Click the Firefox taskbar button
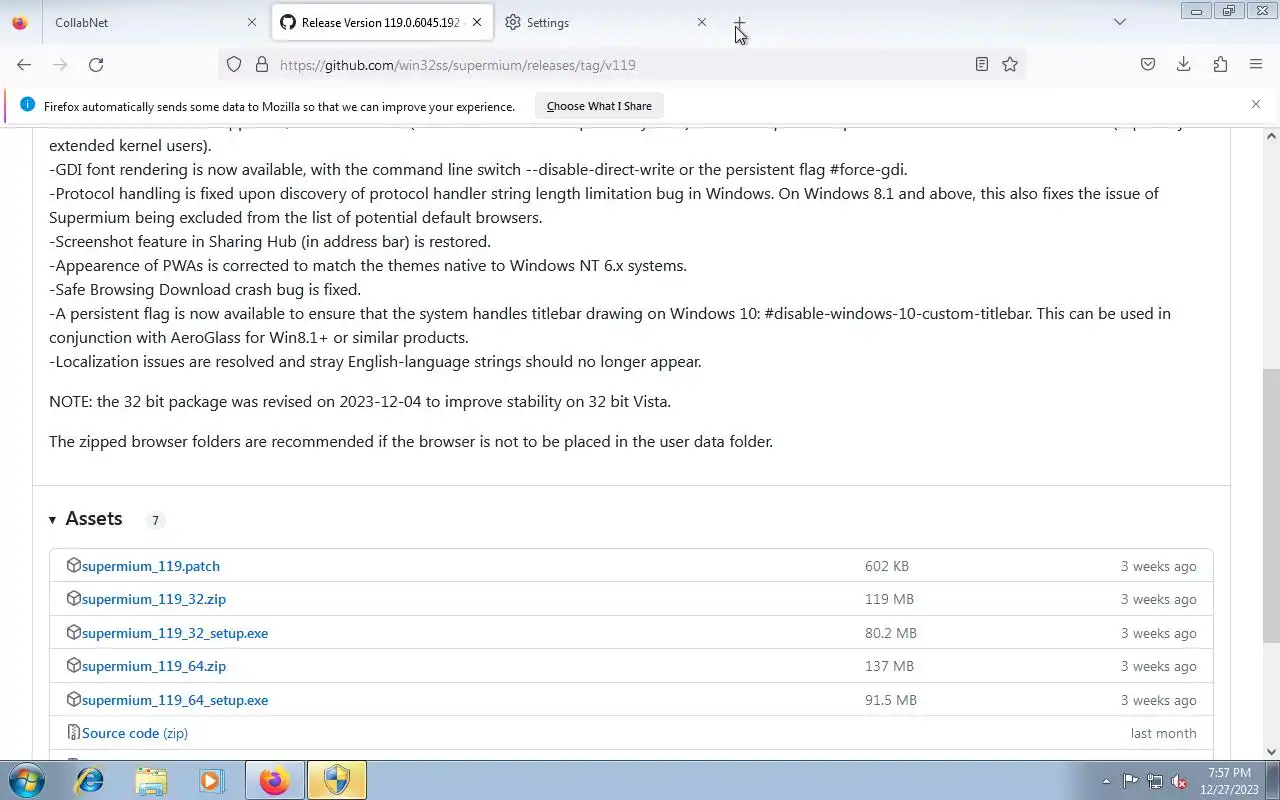The height and width of the screenshot is (800, 1280). pyautogui.click(x=274, y=780)
